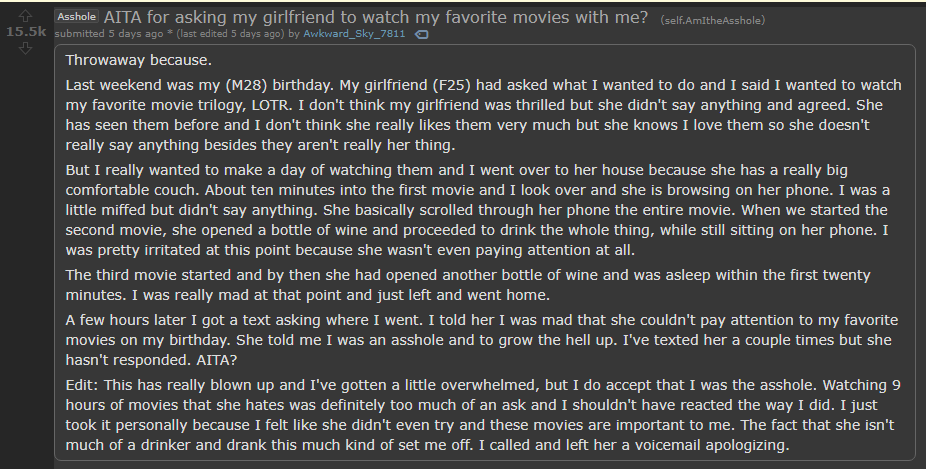Open the user tag icon beside Awkward_Sky_7811
Viewport: 926px width, 469px height.
(x=421, y=34)
